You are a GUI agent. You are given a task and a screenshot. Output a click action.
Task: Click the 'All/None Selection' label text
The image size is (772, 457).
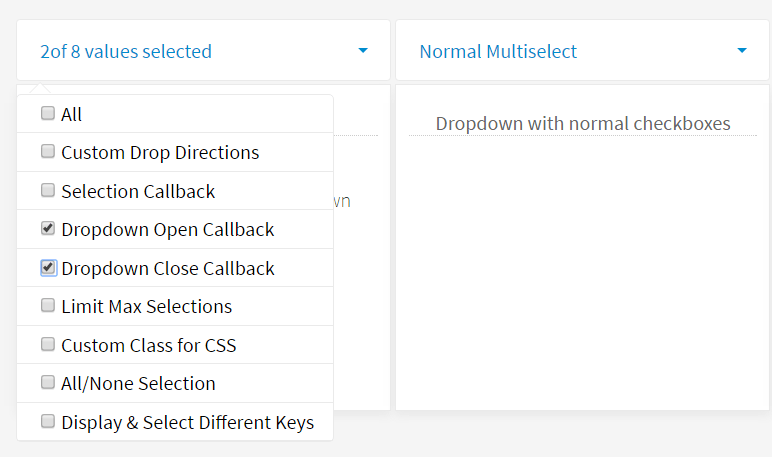pos(138,384)
